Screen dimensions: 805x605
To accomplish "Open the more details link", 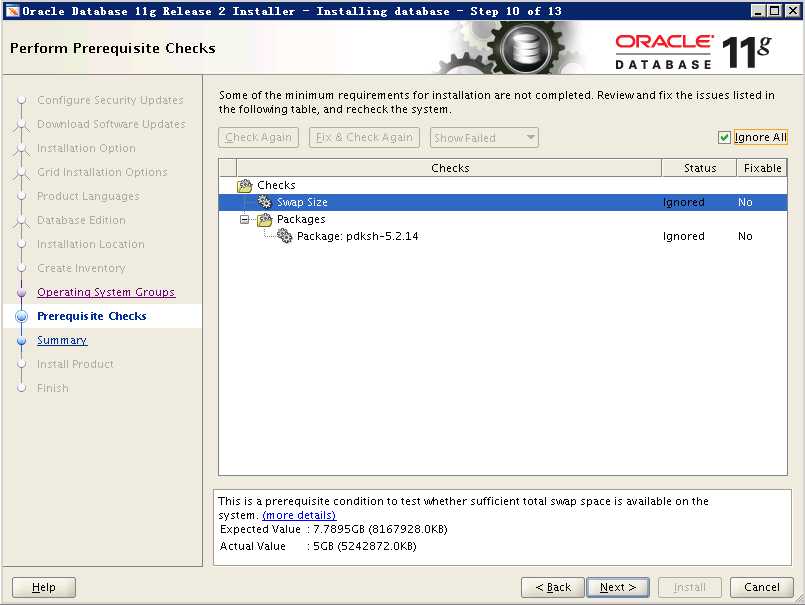I will coord(299,515).
